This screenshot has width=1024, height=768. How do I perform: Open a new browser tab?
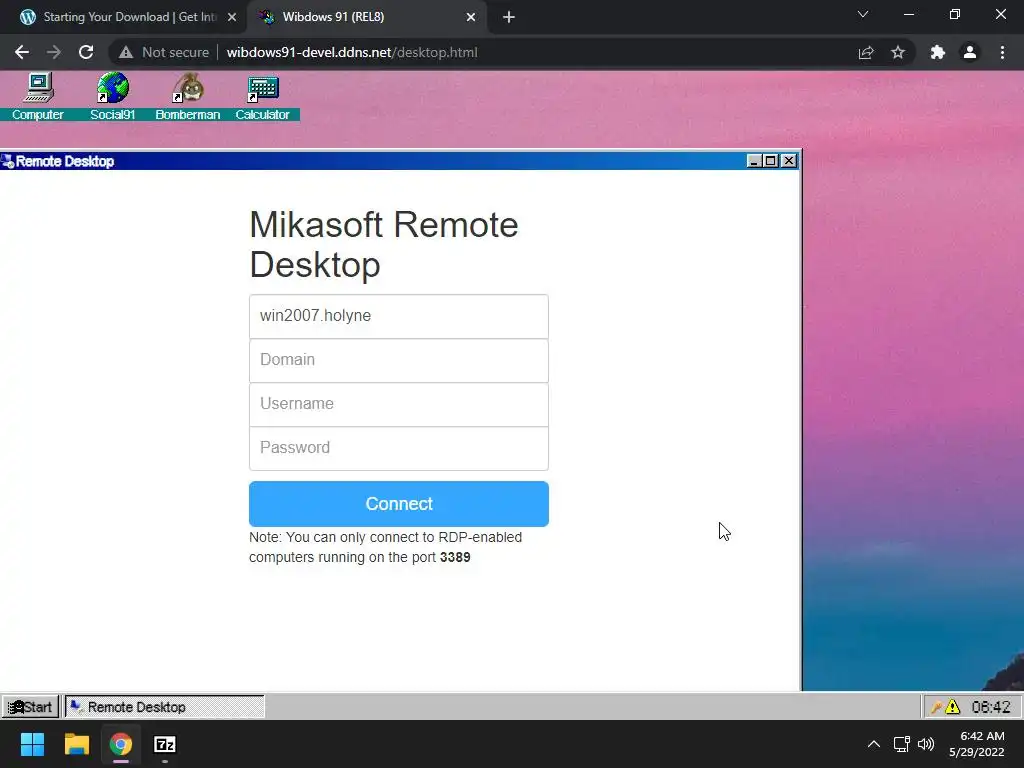pyautogui.click(x=509, y=17)
